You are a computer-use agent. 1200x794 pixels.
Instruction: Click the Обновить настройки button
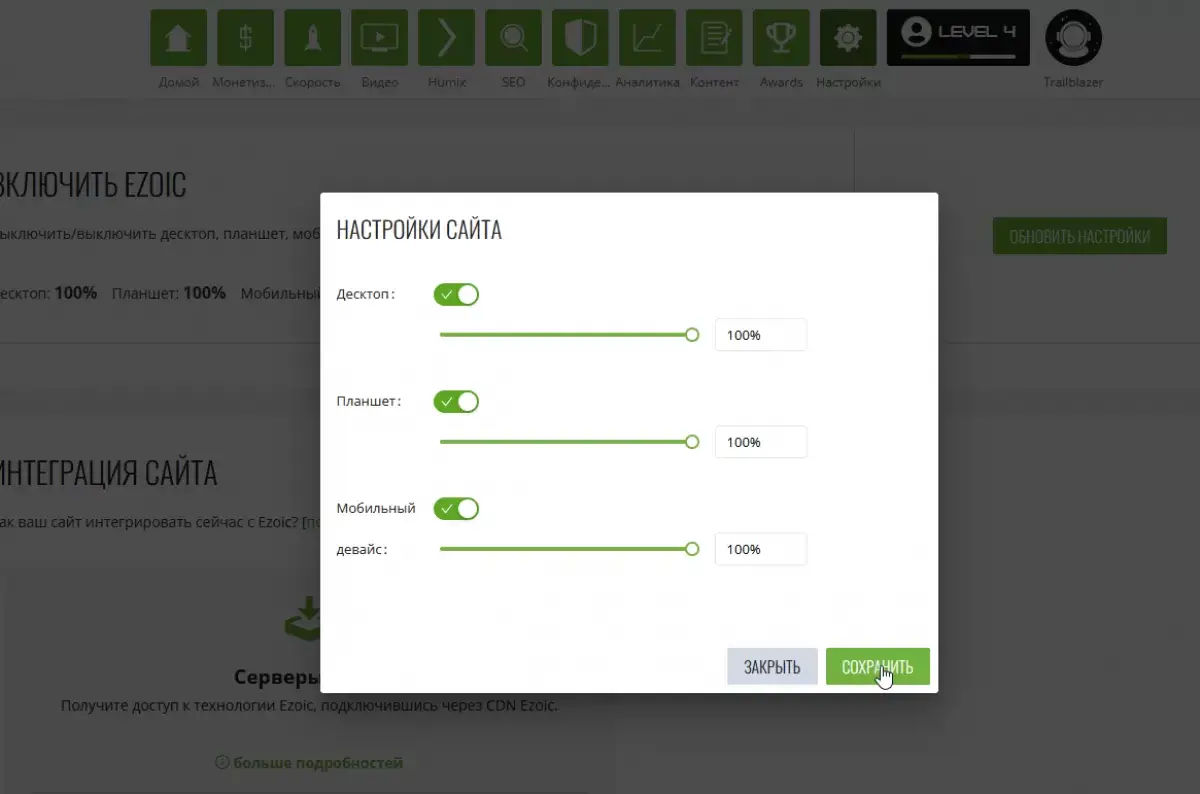(1080, 236)
